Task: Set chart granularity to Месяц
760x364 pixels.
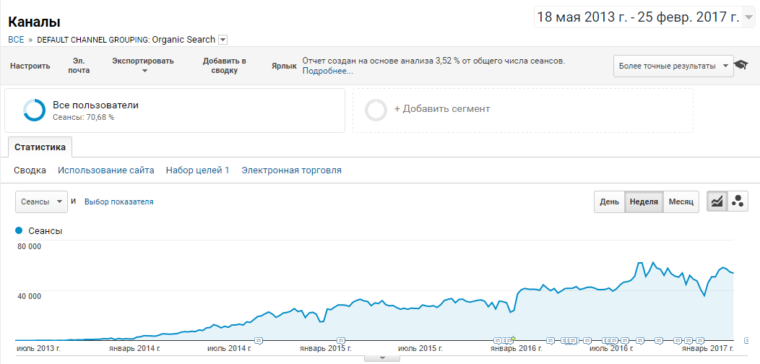Action: click(681, 202)
